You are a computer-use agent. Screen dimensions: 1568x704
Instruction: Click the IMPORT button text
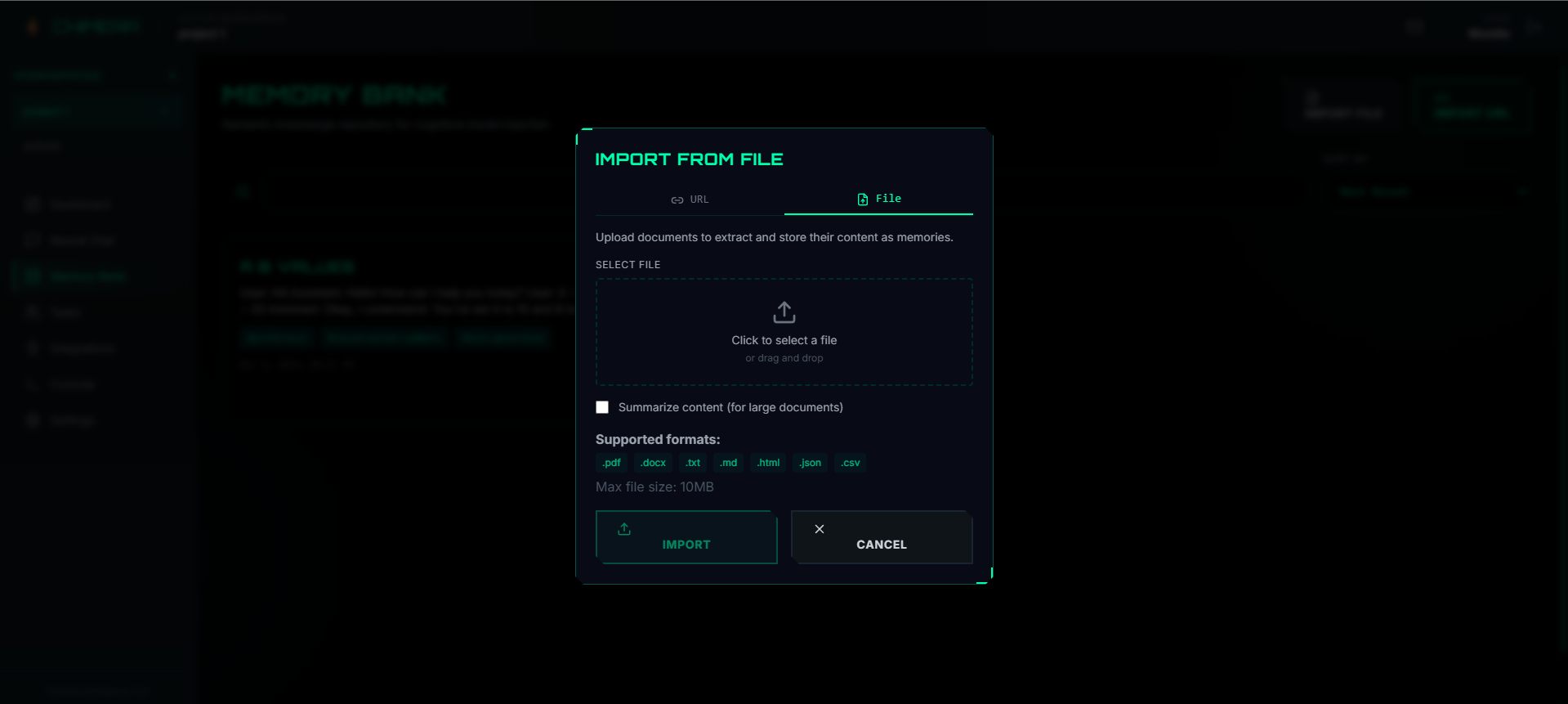click(x=686, y=545)
